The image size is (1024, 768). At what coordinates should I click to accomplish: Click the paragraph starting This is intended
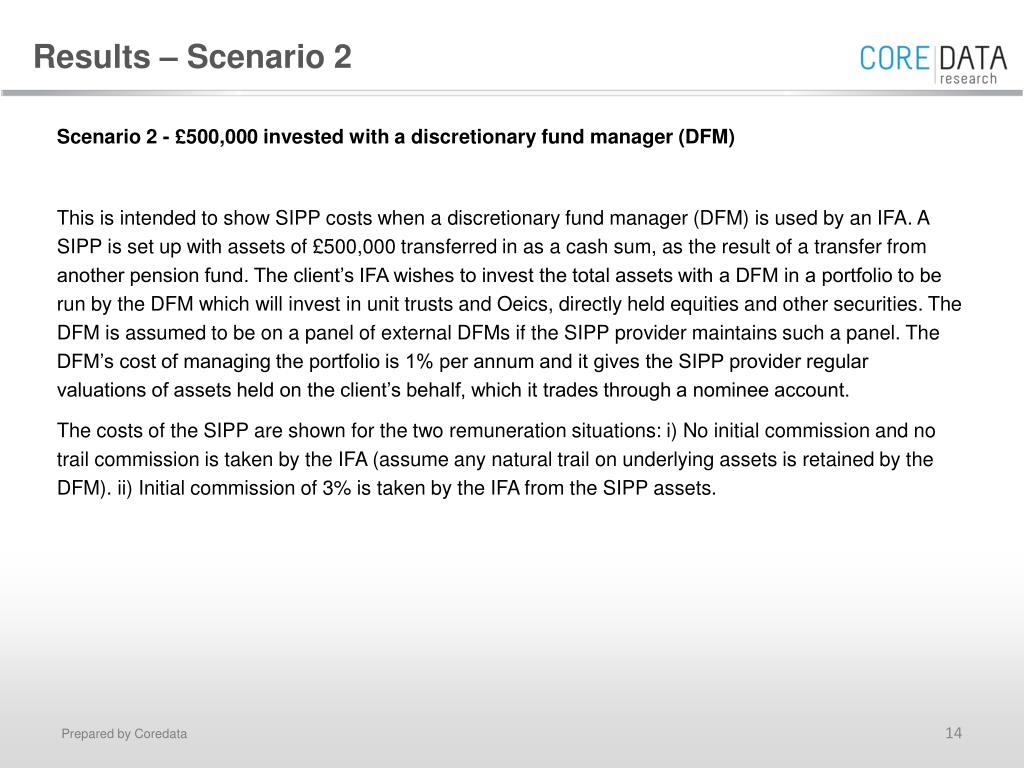coord(509,304)
